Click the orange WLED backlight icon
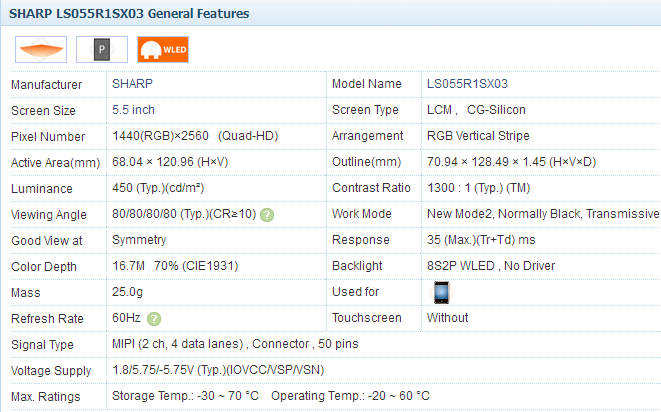The image size is (661, 412). pos(163,50)
